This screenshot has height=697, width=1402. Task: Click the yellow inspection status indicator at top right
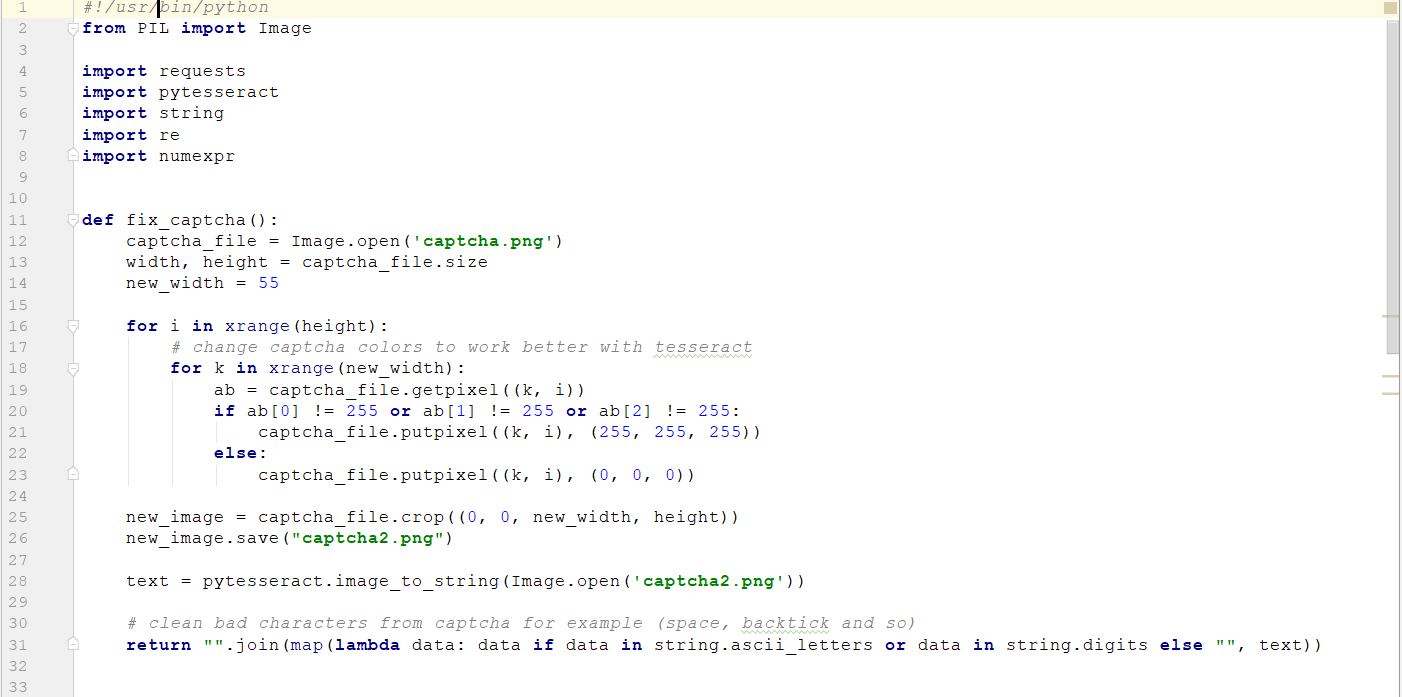[x=1389, y=8]
